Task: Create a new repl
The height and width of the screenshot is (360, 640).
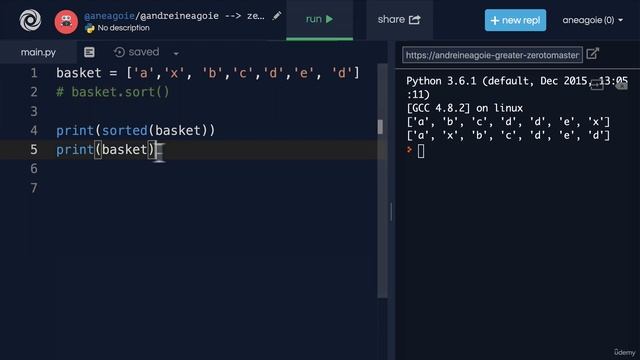Action: tap(515, 20)
